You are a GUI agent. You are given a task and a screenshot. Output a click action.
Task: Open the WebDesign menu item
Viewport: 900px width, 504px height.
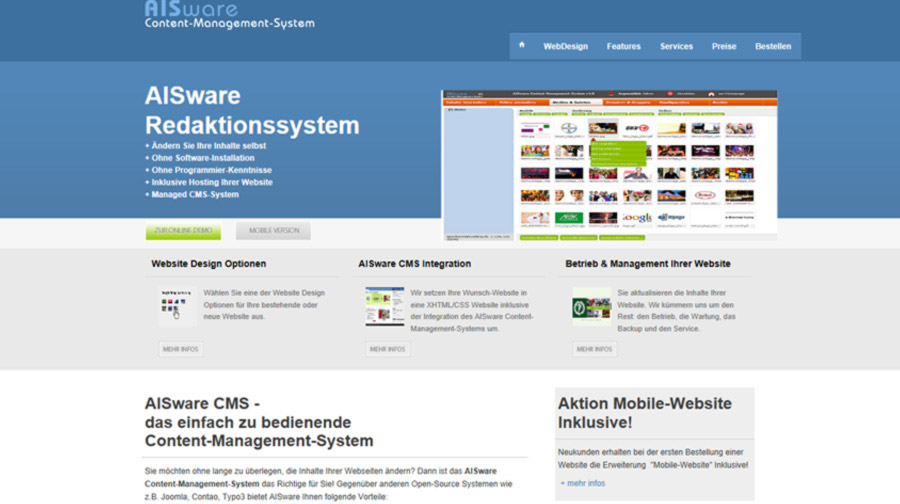565,46
